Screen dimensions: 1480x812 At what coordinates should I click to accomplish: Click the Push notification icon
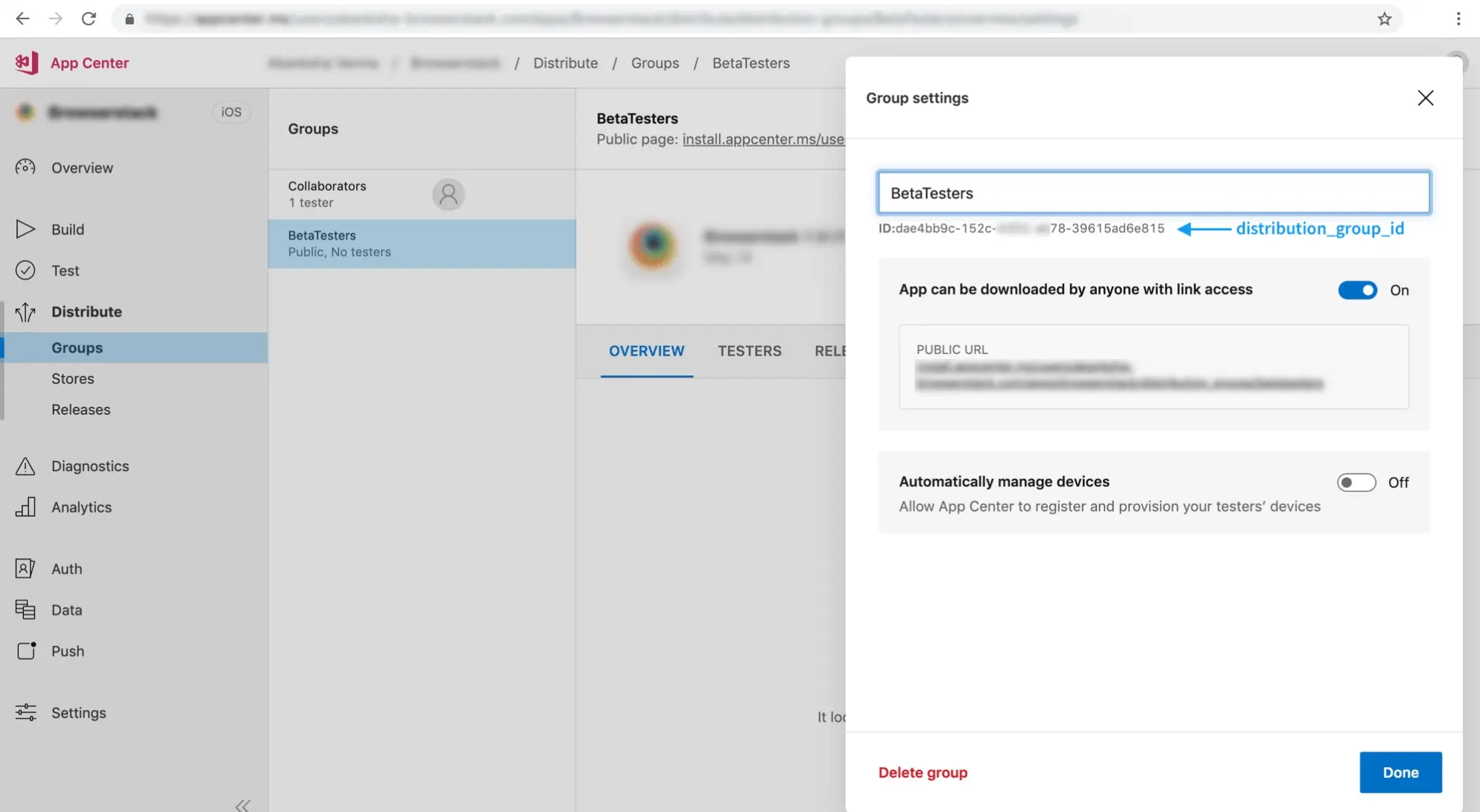pos(25,650)
